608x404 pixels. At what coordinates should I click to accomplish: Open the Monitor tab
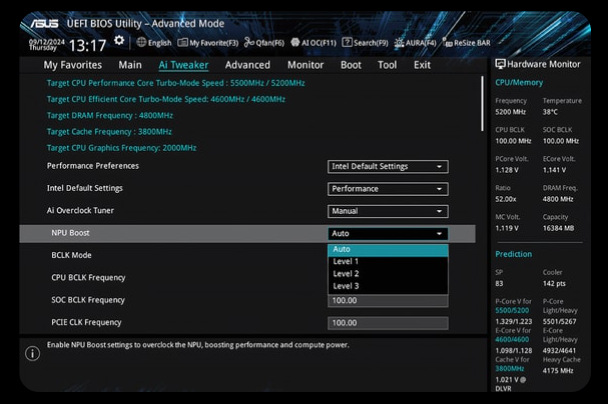(305, 65)
